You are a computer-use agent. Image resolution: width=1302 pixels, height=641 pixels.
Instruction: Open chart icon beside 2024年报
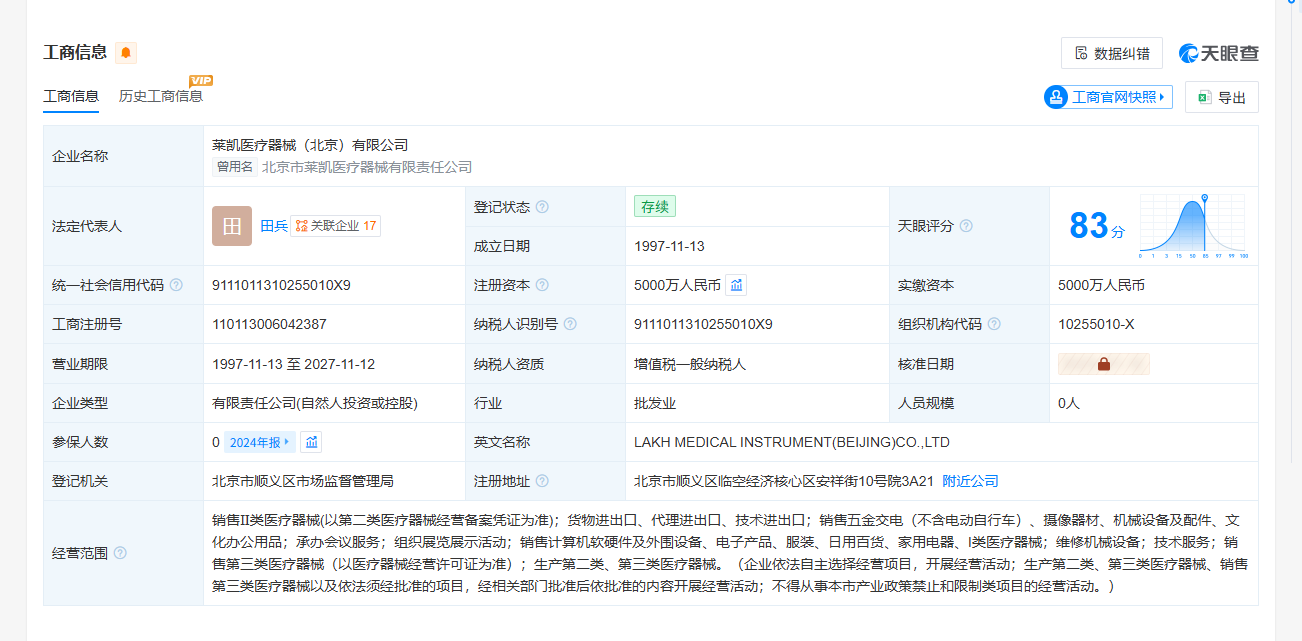[x=311, y=442]
